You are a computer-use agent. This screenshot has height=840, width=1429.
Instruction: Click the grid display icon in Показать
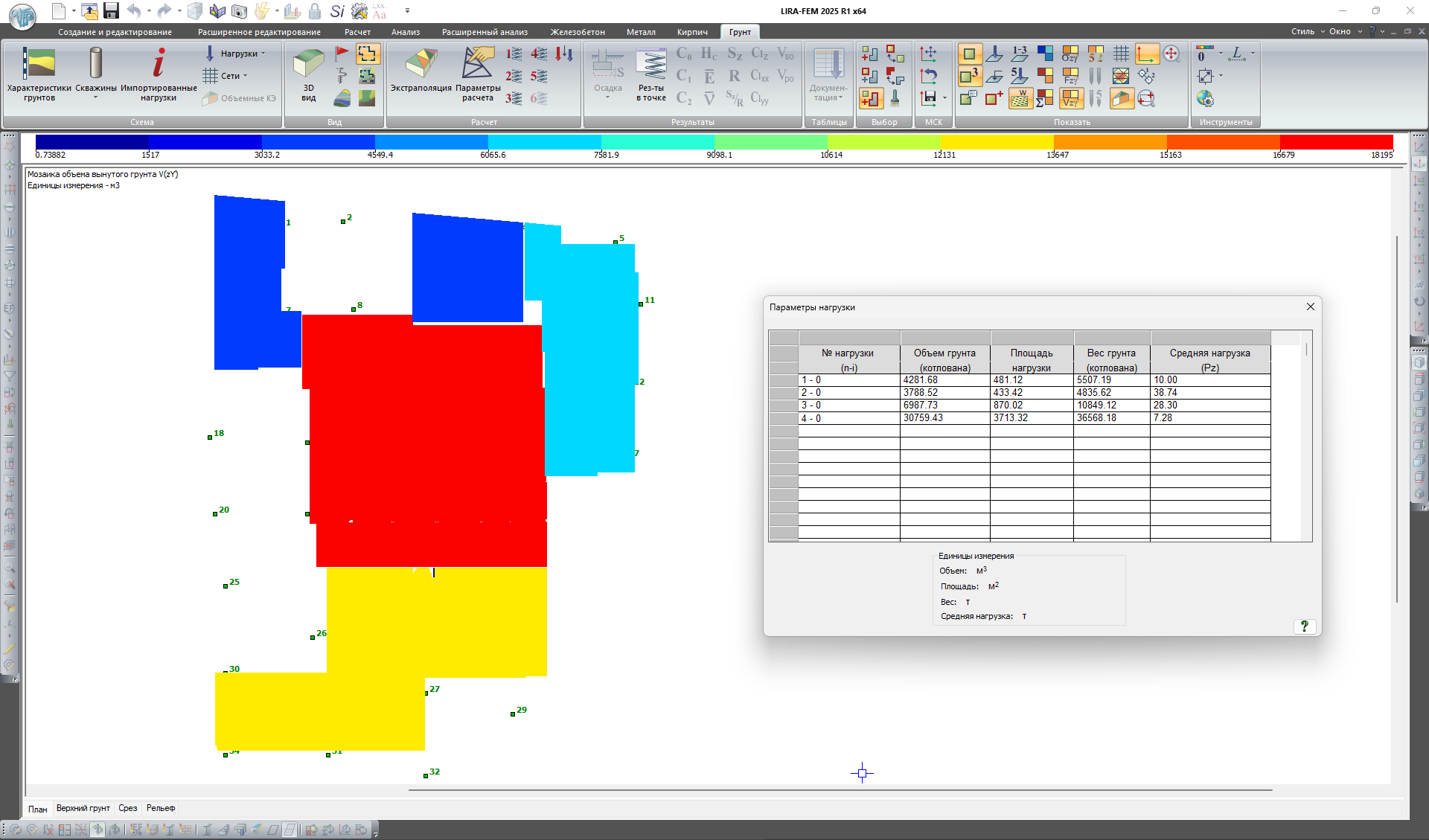pos(1121,54)
